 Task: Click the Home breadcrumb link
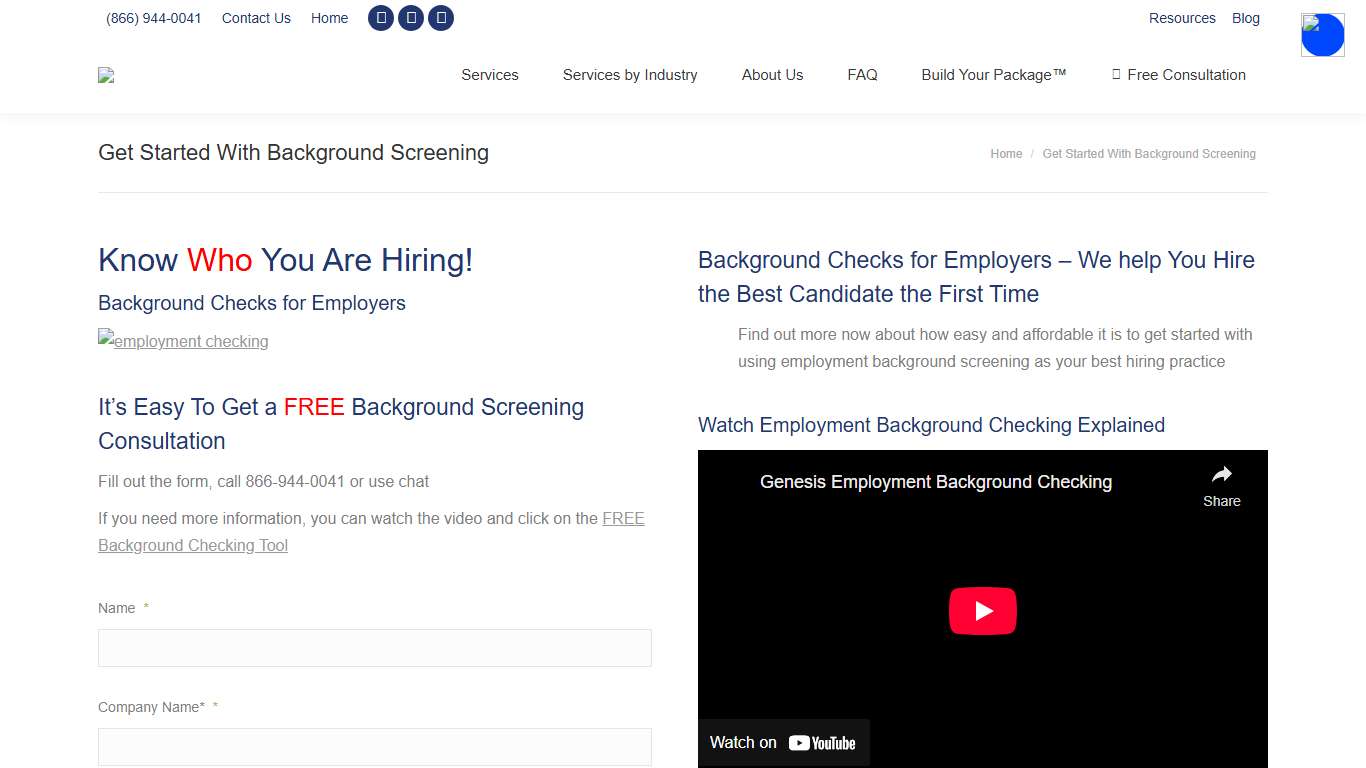[x=1006, y=153]
